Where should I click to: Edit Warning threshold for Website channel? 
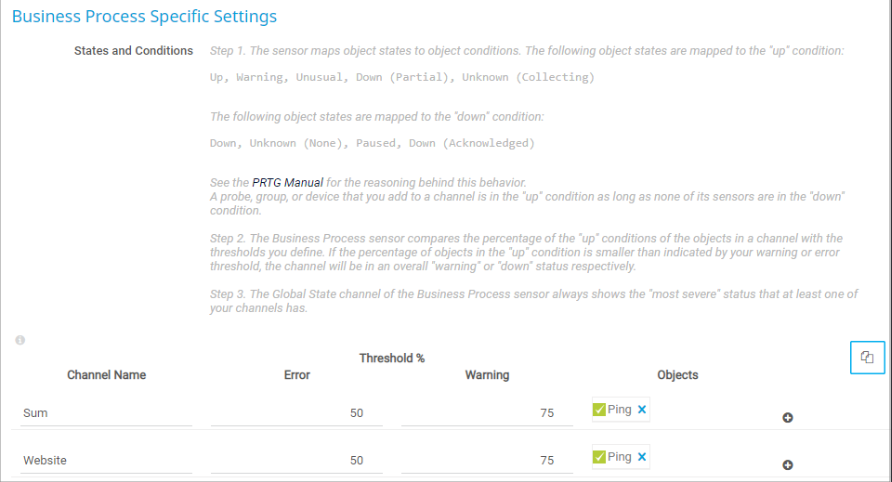point(486,460)
